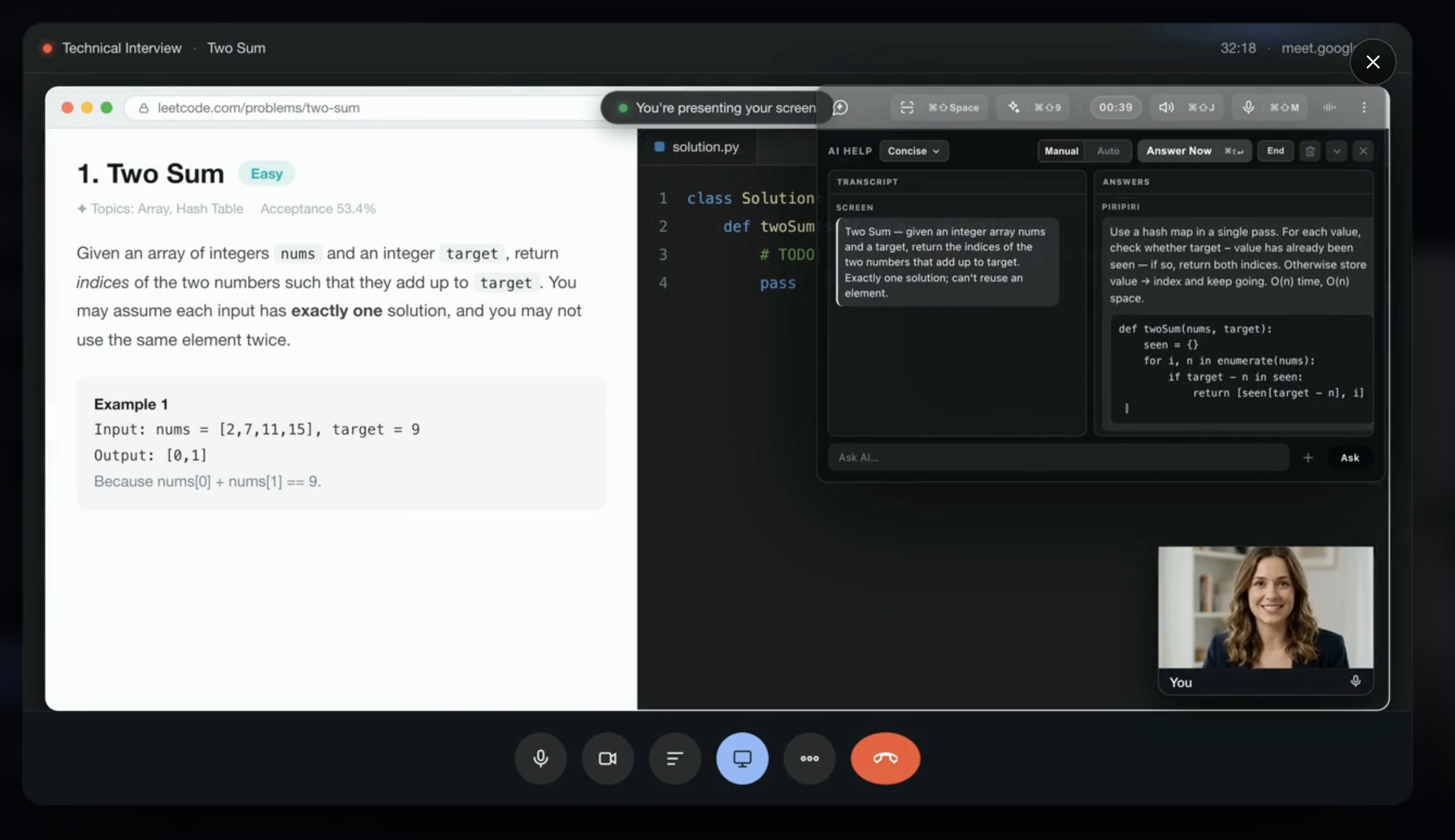
Task: Click the Easy difficulty badge
Action: click(x=266, y=173)
